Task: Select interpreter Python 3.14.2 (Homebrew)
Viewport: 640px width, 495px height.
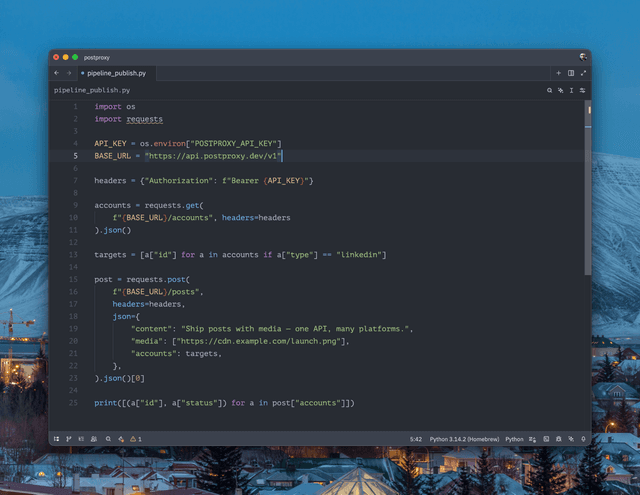Action: point(464,439)
